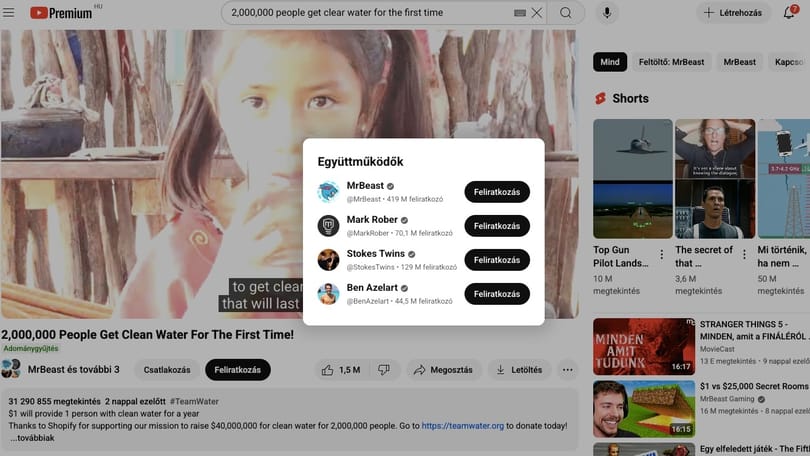
Task: Open the STRANGER THINGS 5 video title
Action: point(753,331)
